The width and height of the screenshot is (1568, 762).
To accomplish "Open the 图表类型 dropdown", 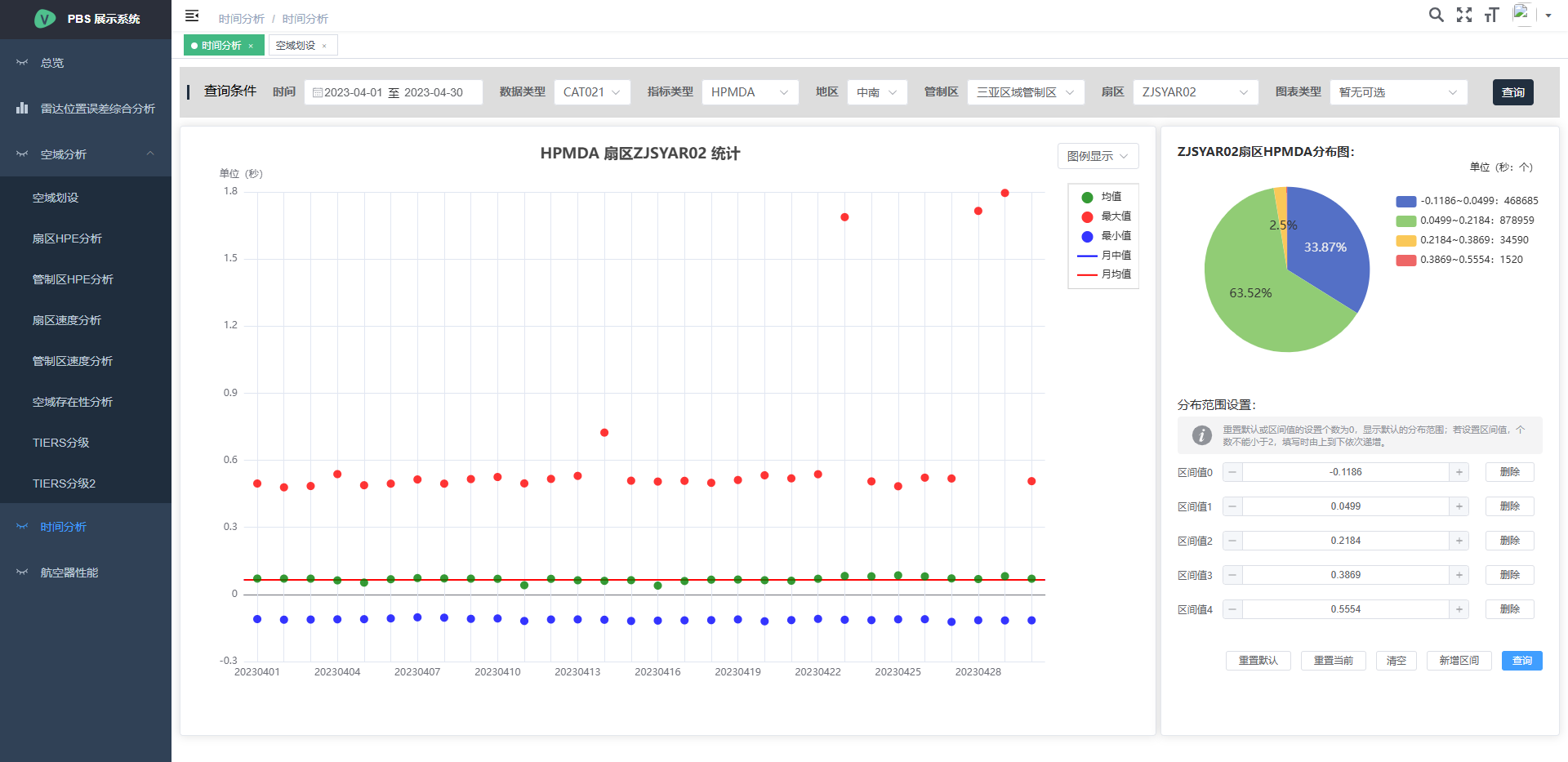I will pos(1398,92).
